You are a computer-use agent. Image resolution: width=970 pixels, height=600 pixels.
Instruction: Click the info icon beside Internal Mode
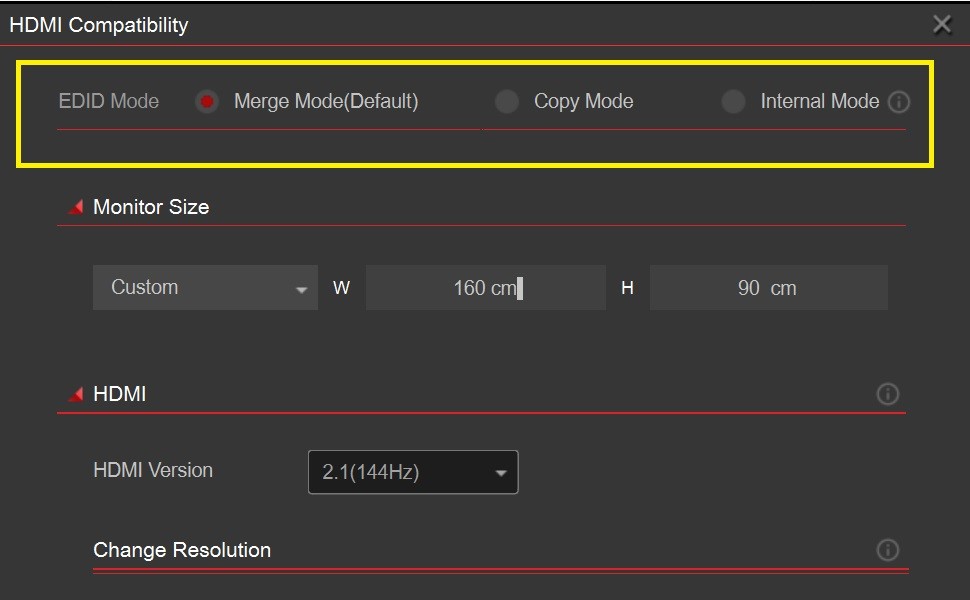899,102
